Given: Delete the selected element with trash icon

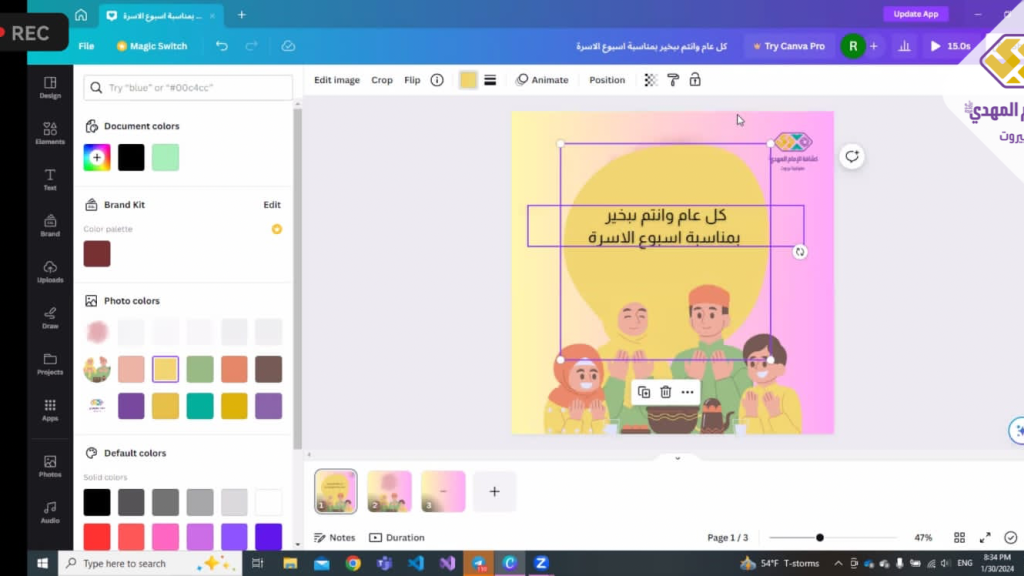Looking at the screenshot, I should coord(665,392).
